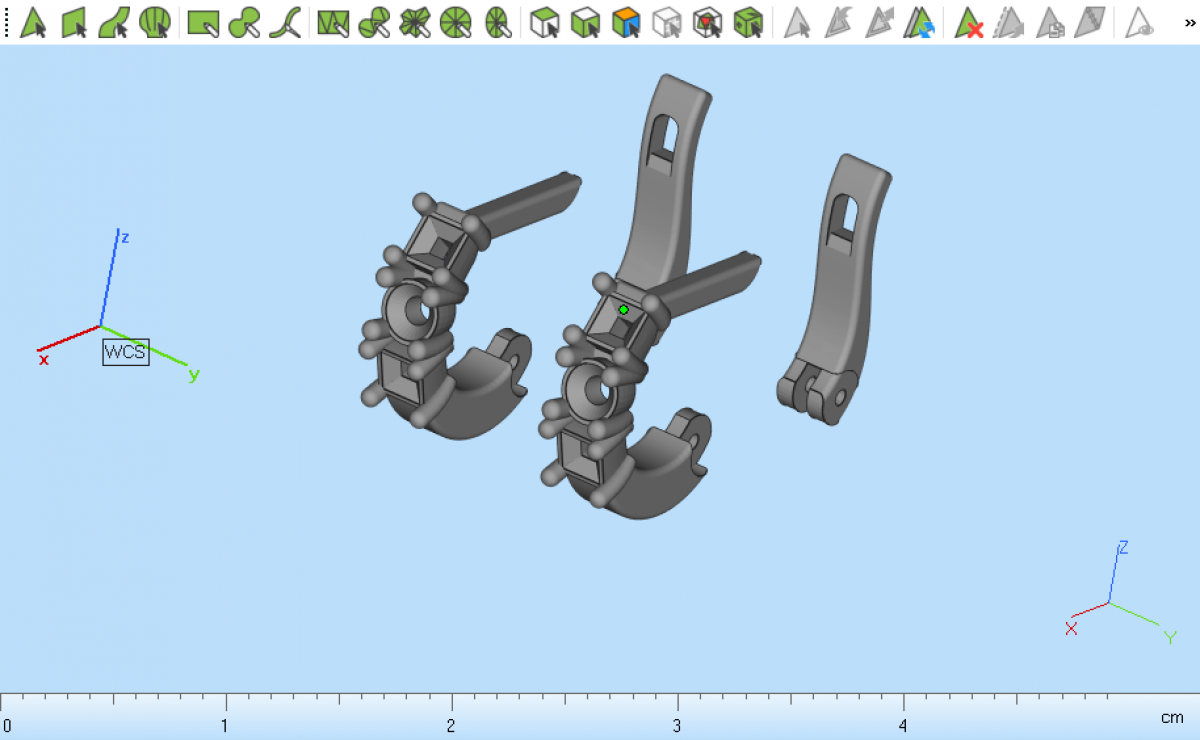Click the toolbar grip handle of dots
The image size is (1200, 740).
click(x=6, y=22)
